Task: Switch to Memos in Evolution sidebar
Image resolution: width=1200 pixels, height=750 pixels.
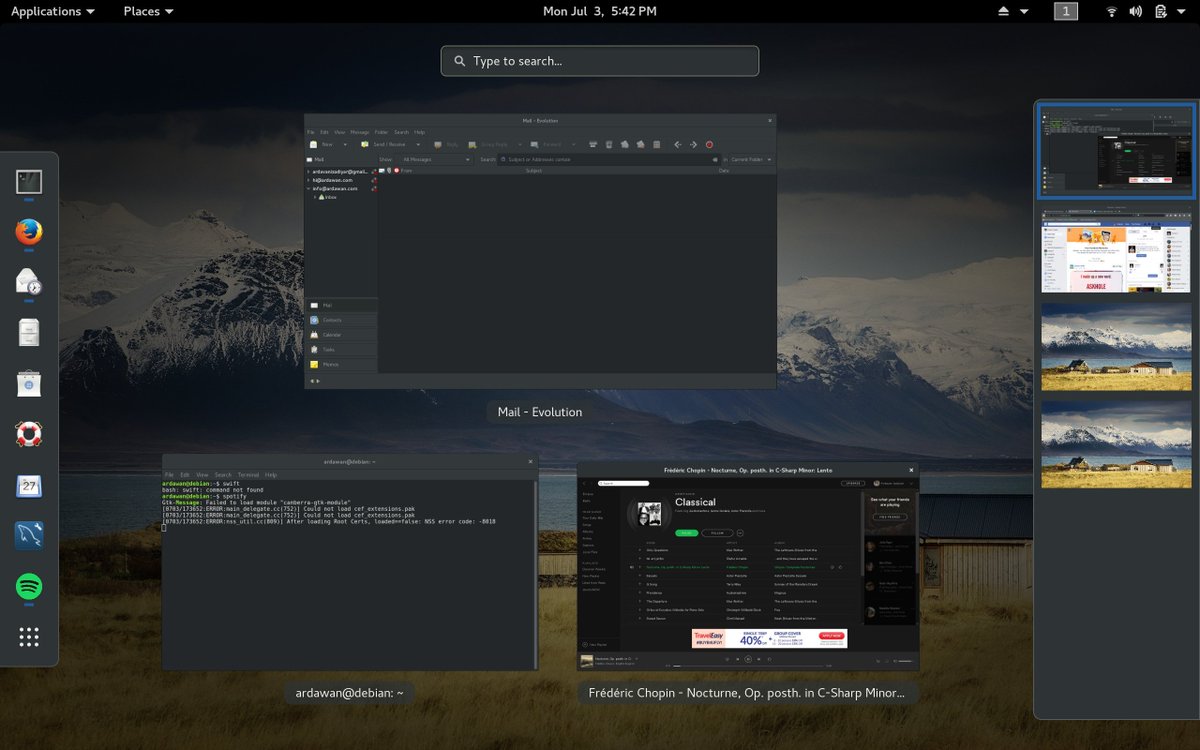Action: [x=341, y=365]
